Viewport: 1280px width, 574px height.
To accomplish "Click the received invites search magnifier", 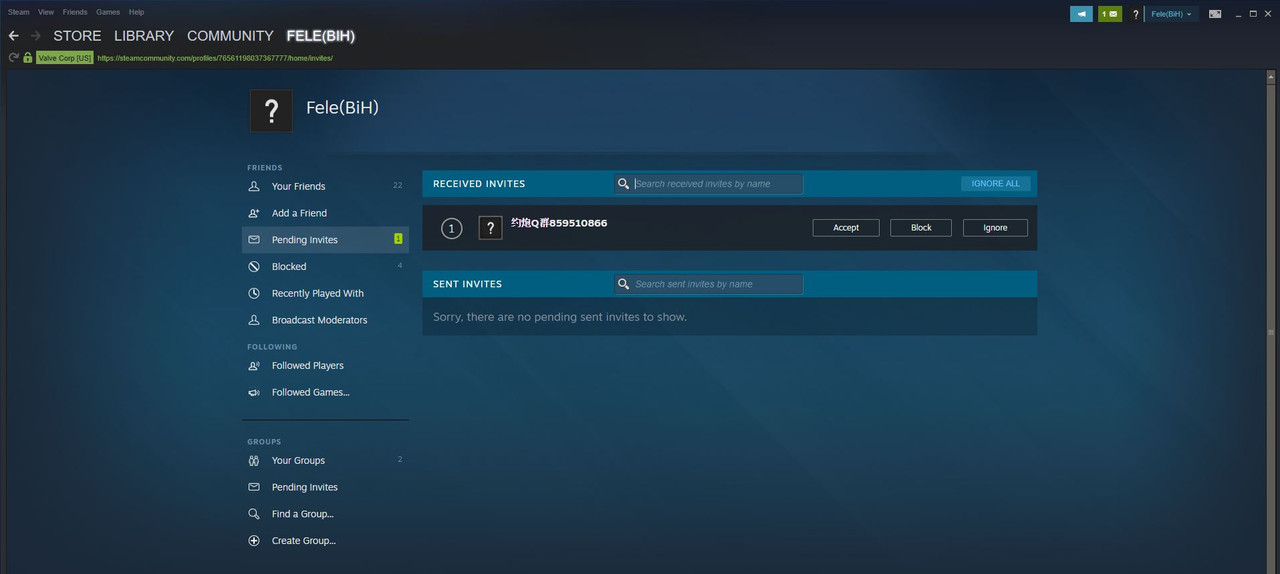I will coord(624,184).
